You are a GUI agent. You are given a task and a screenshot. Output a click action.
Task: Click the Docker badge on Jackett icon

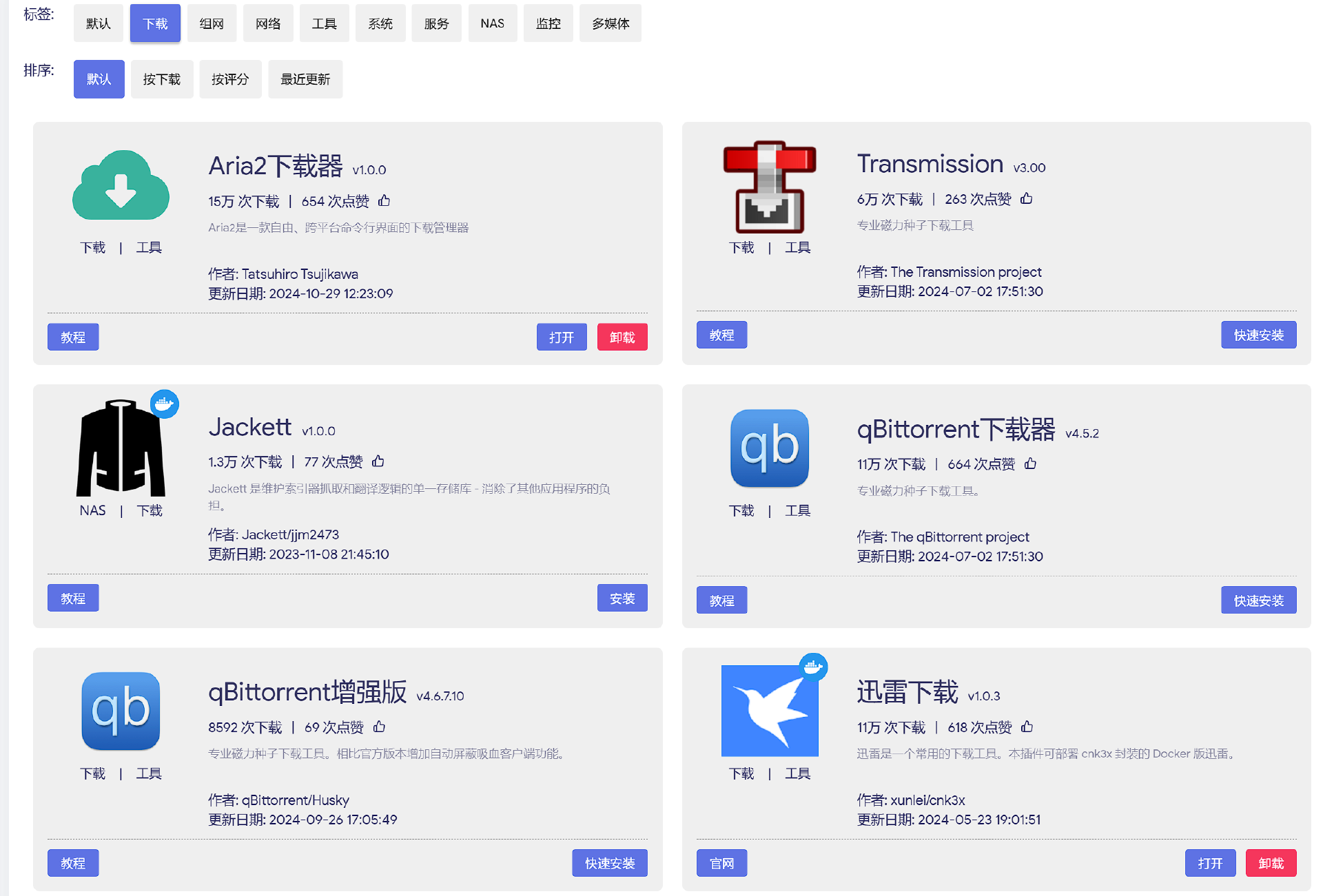pyautogui.click(x=165, y=404)
